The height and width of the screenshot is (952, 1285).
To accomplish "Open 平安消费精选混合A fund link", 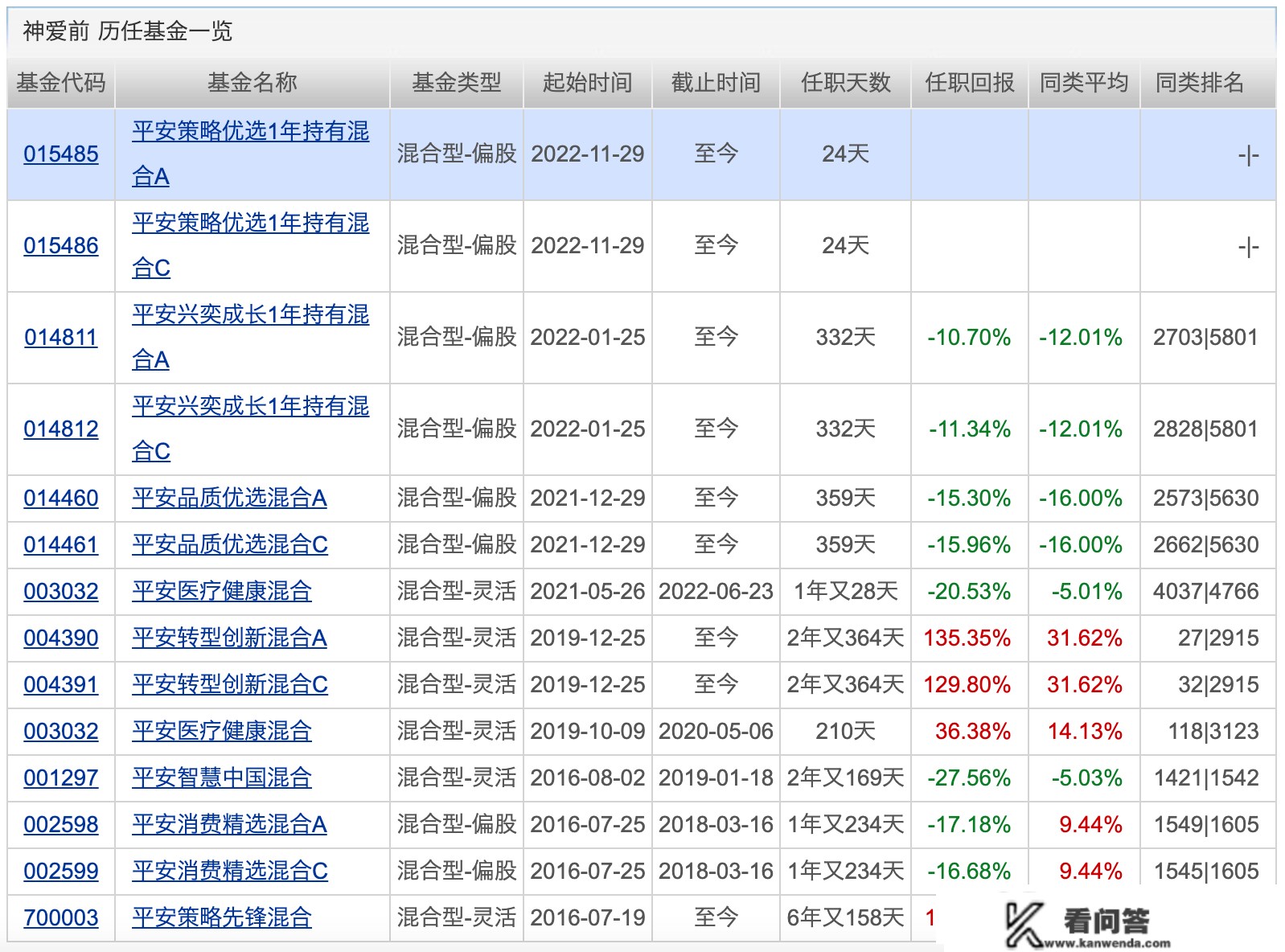I will [229, 825].
